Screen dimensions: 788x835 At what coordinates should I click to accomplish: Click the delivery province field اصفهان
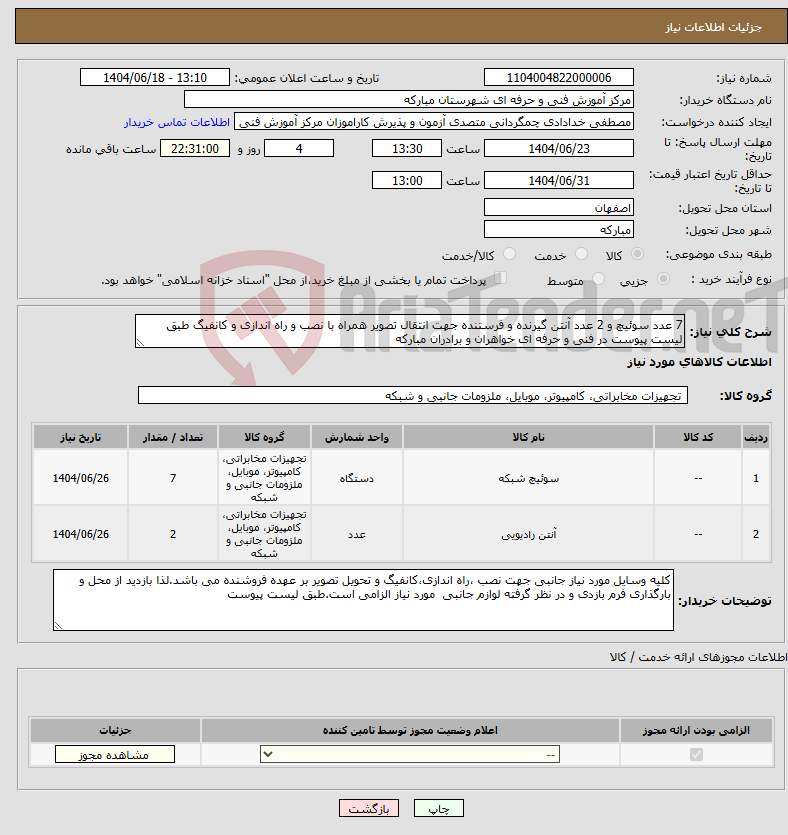[x=559, y=208]
